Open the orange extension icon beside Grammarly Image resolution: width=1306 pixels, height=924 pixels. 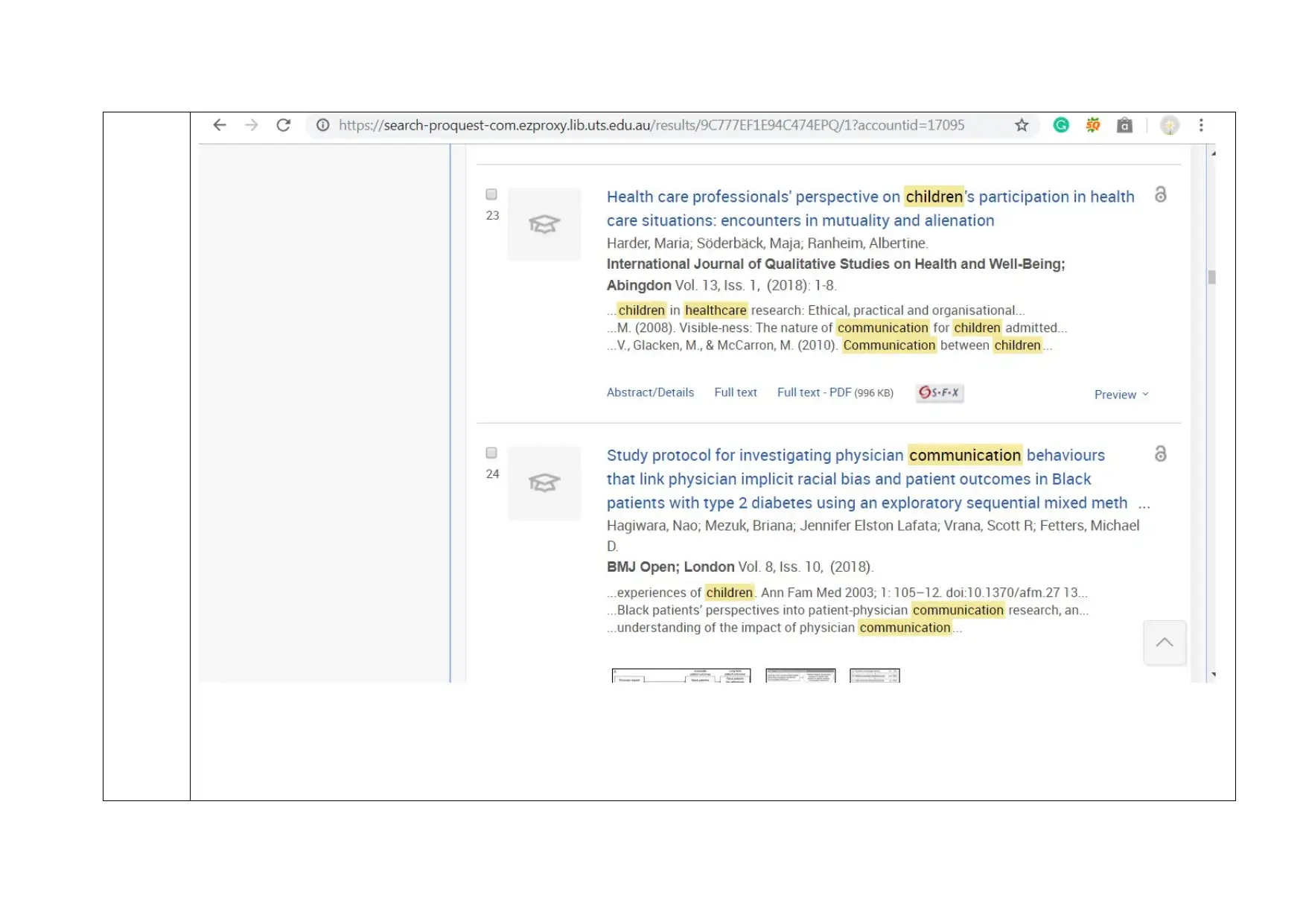(x=1093, y=125)
